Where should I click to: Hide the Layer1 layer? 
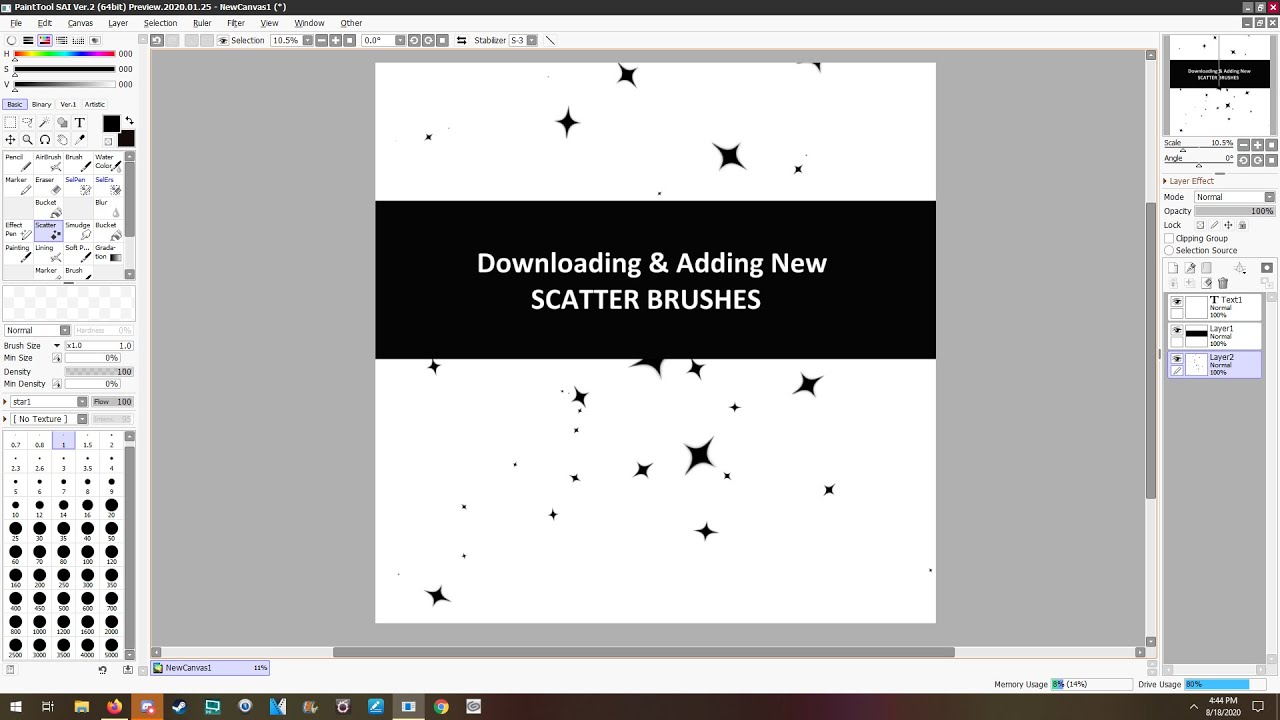pyautogui.click(x=1177, y=329)
